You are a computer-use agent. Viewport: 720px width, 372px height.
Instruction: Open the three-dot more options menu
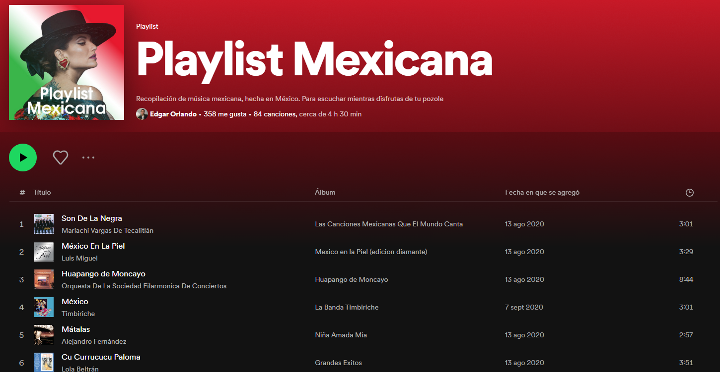click(88, 158)
